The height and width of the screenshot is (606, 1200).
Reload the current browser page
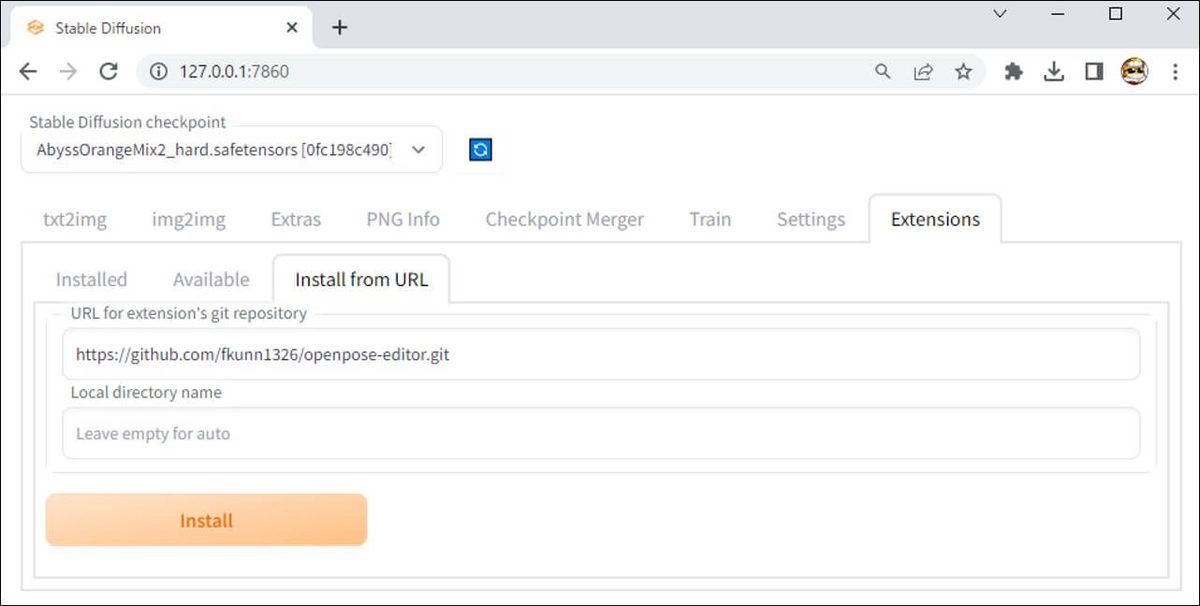click(109, 71)
